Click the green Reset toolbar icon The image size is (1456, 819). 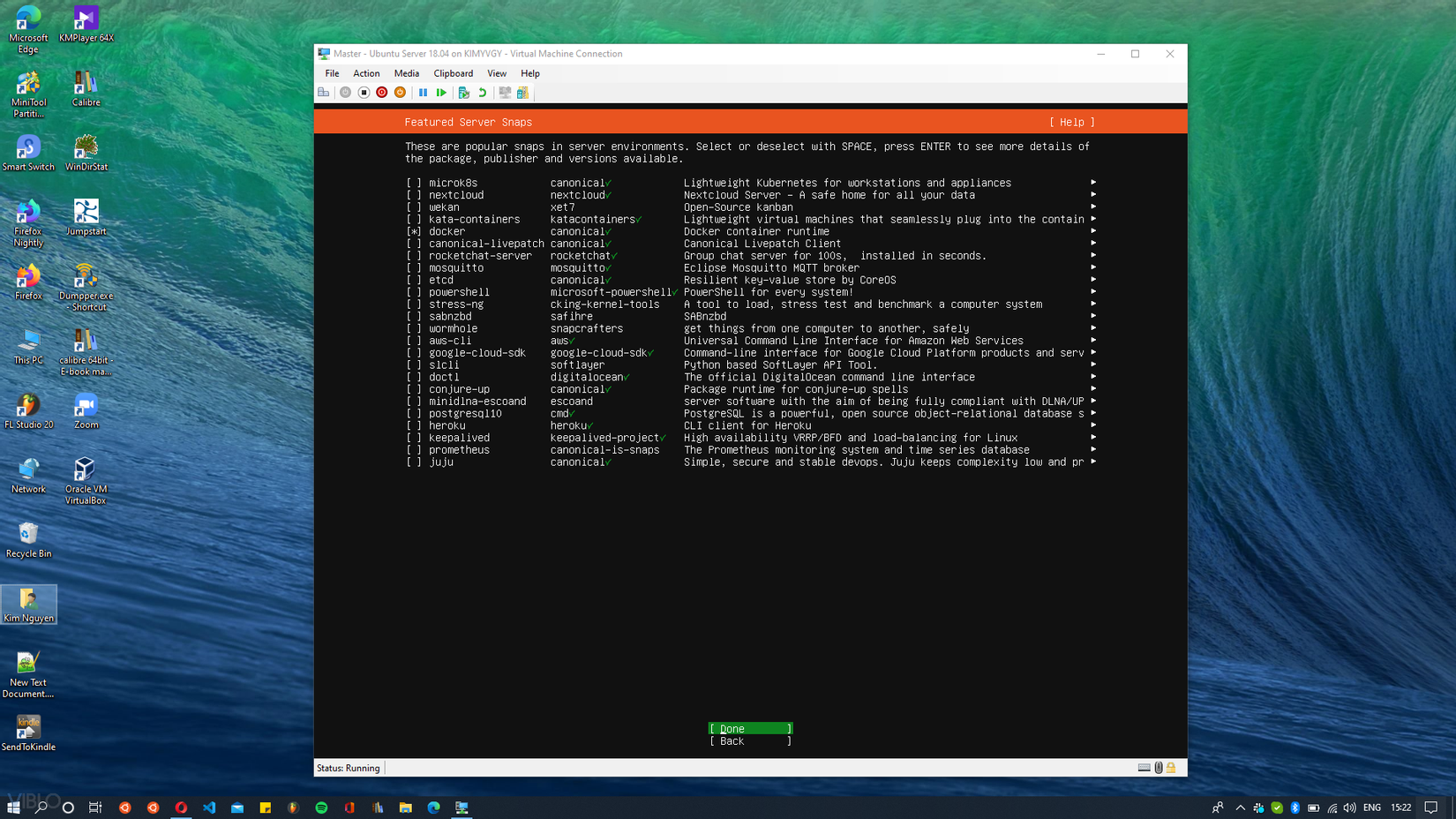441,93
